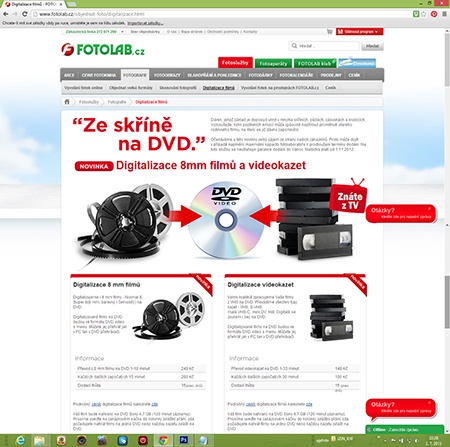Open the Chrome menu icon
This screenshot has width=450, height=447.
click(444, 14)
